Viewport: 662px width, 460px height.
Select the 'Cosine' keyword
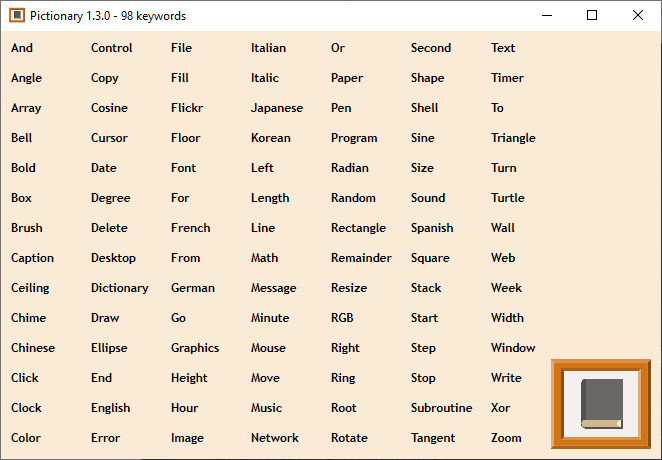109,108
